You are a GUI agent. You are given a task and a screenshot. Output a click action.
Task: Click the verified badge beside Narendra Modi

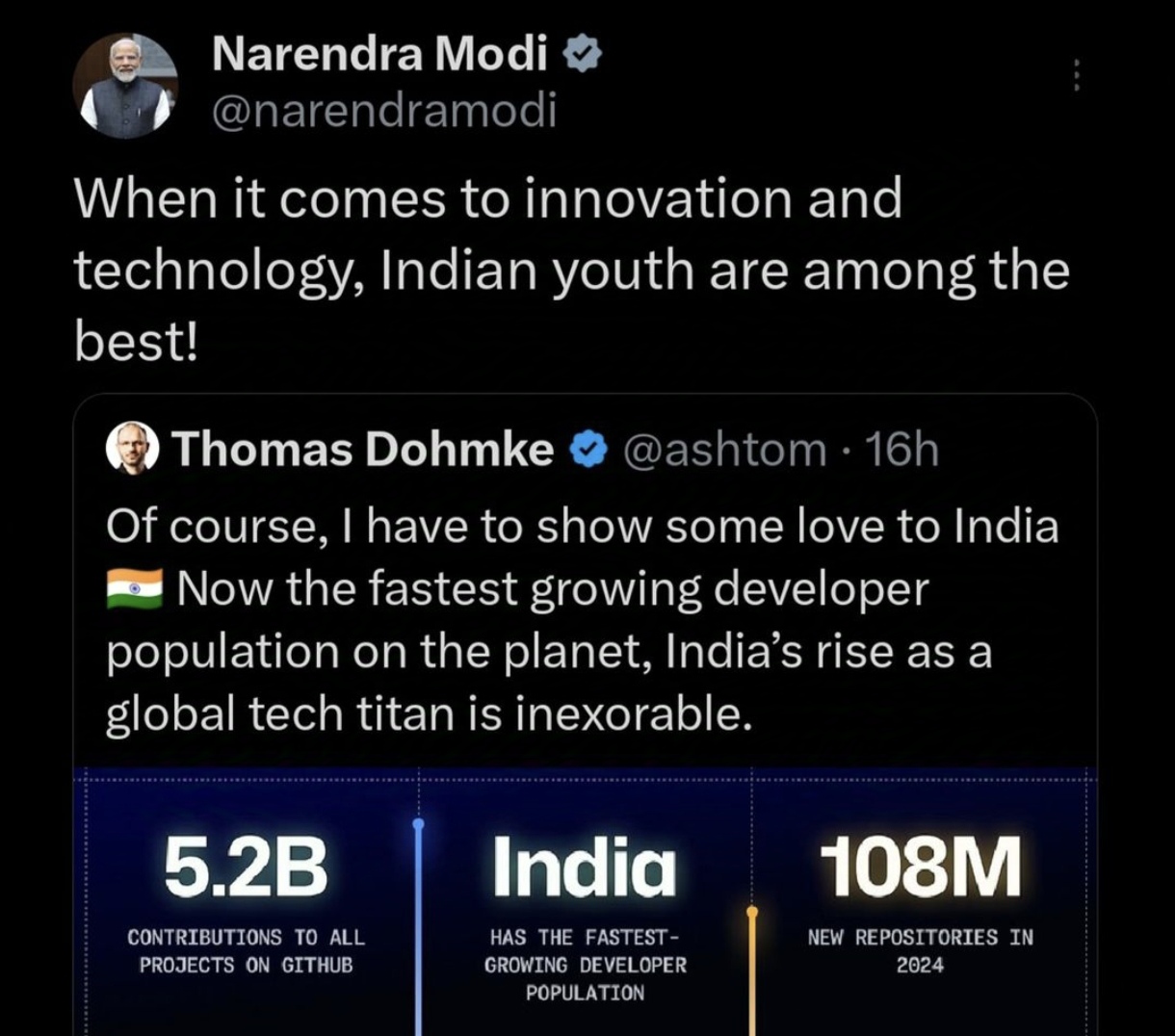[x=582, y=54]
